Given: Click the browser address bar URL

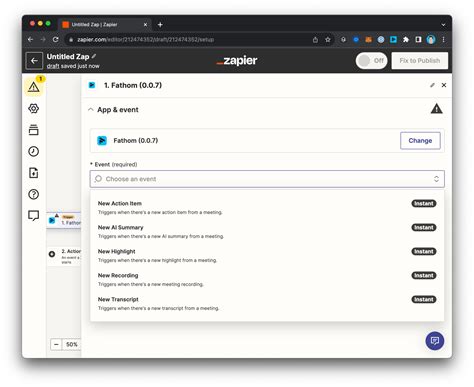Looking at the screenshot, I should coord(146,40).
